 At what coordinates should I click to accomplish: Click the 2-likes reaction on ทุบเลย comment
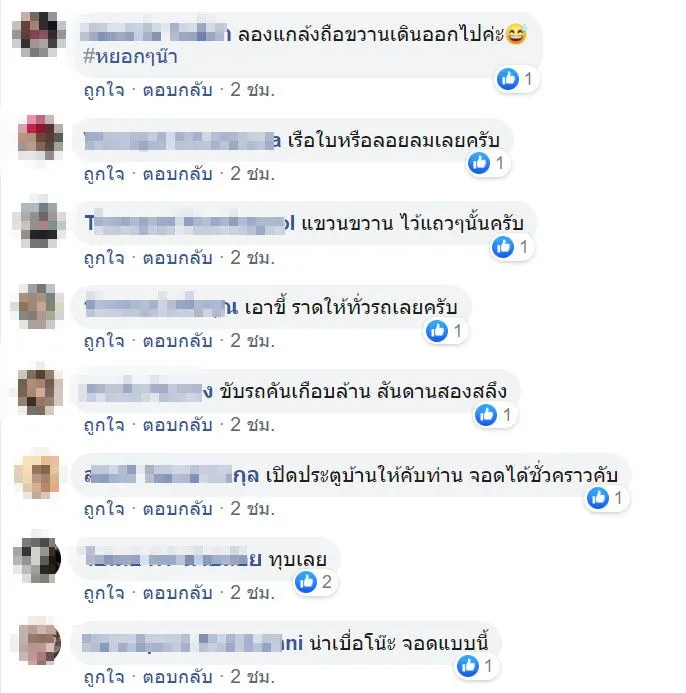316,582
